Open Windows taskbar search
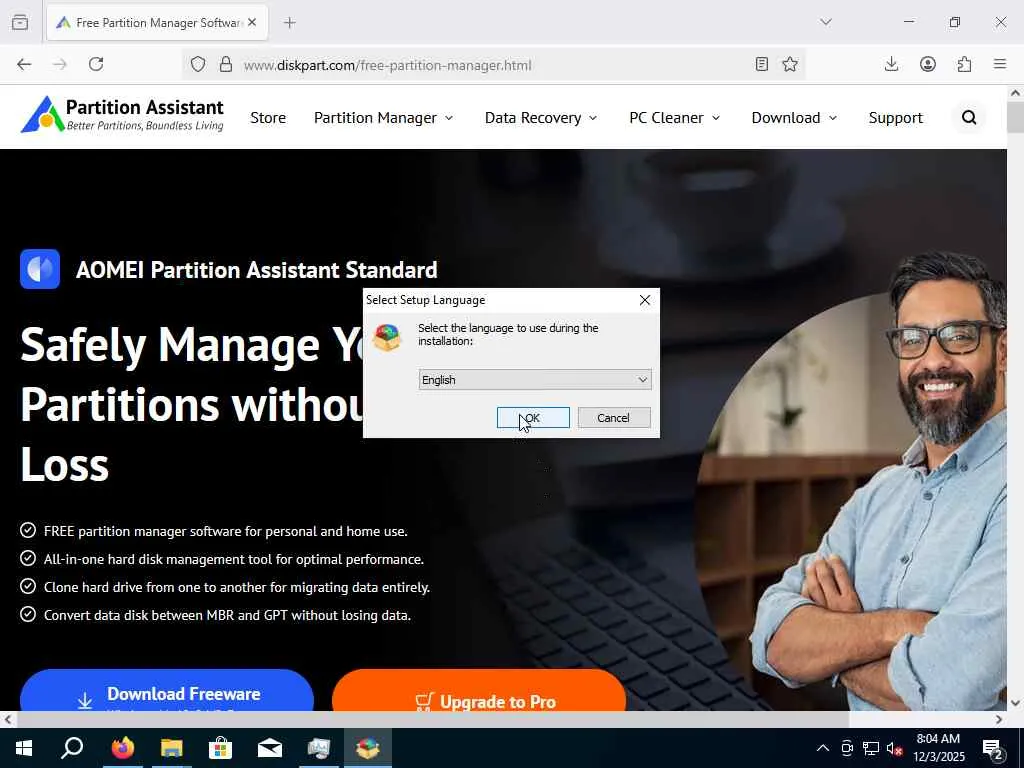The image size is (1024, 768). pyautogui.click(x=72, y=748)
